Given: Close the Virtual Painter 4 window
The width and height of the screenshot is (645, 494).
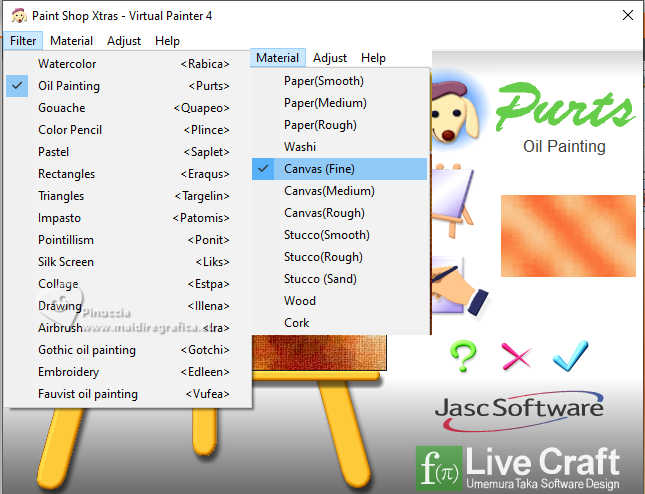Looking at the screenshot, I should (x=628, y=16).
